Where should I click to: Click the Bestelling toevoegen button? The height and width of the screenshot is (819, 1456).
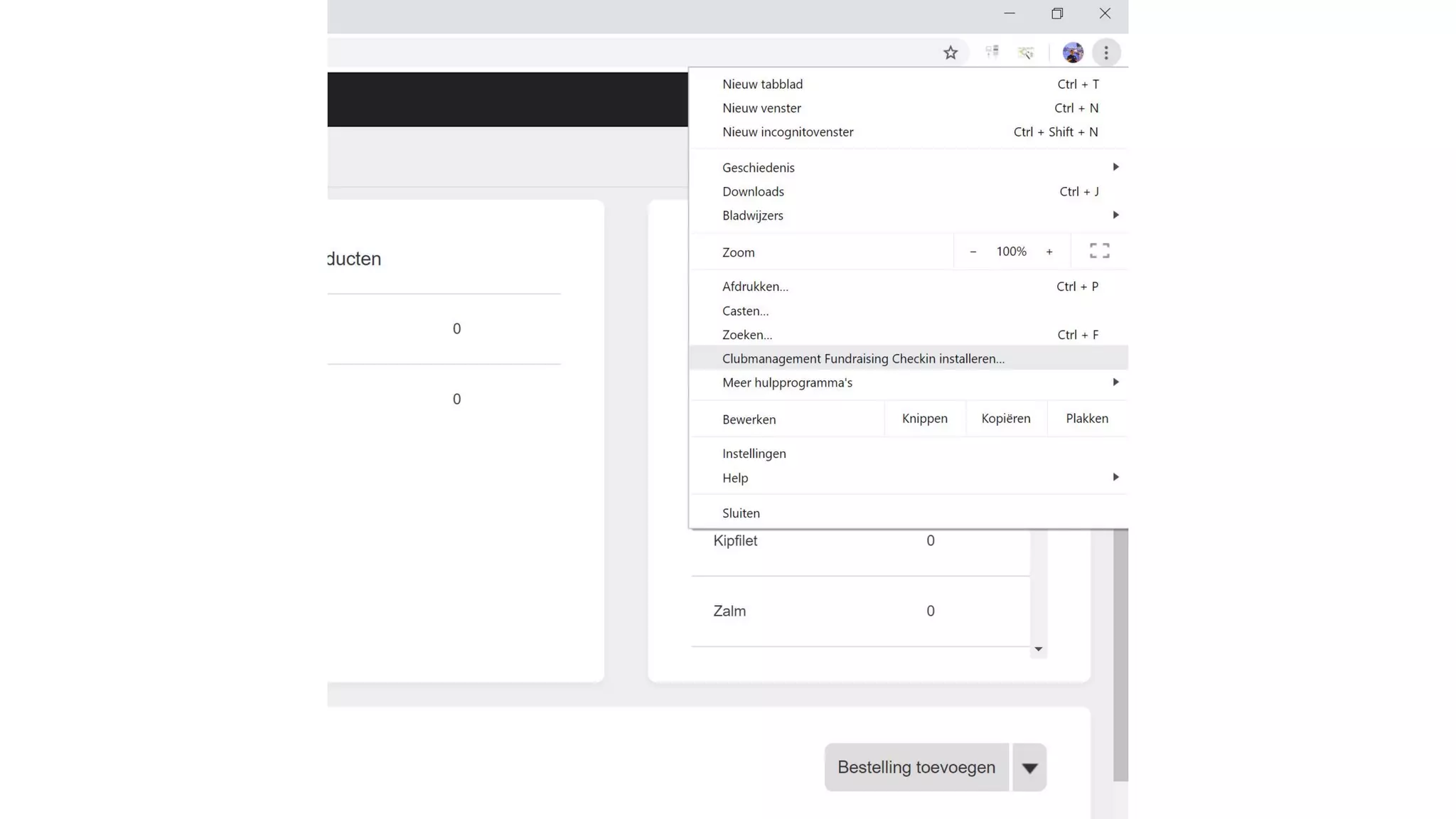point(916,768)
